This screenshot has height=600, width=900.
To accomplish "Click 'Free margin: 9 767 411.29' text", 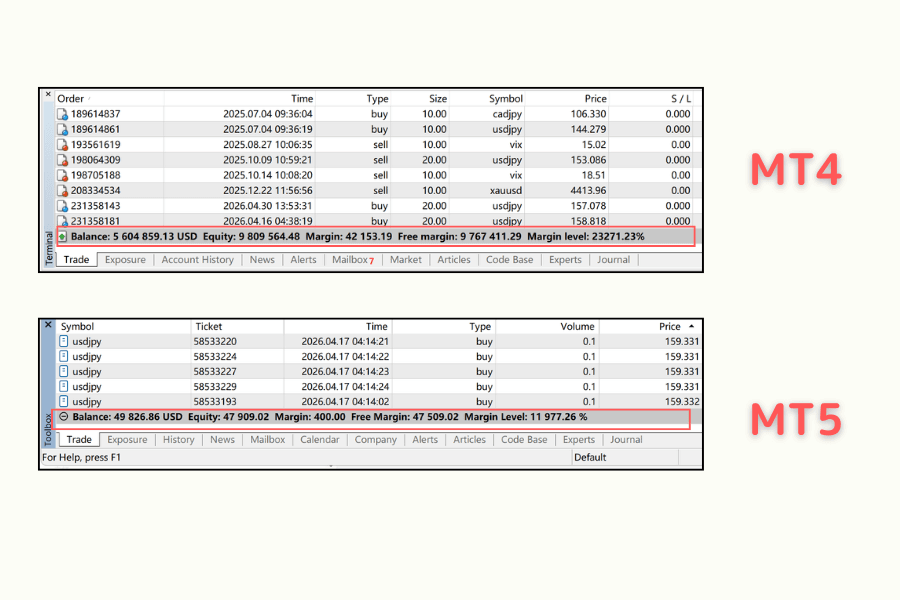I will (459, 237).
